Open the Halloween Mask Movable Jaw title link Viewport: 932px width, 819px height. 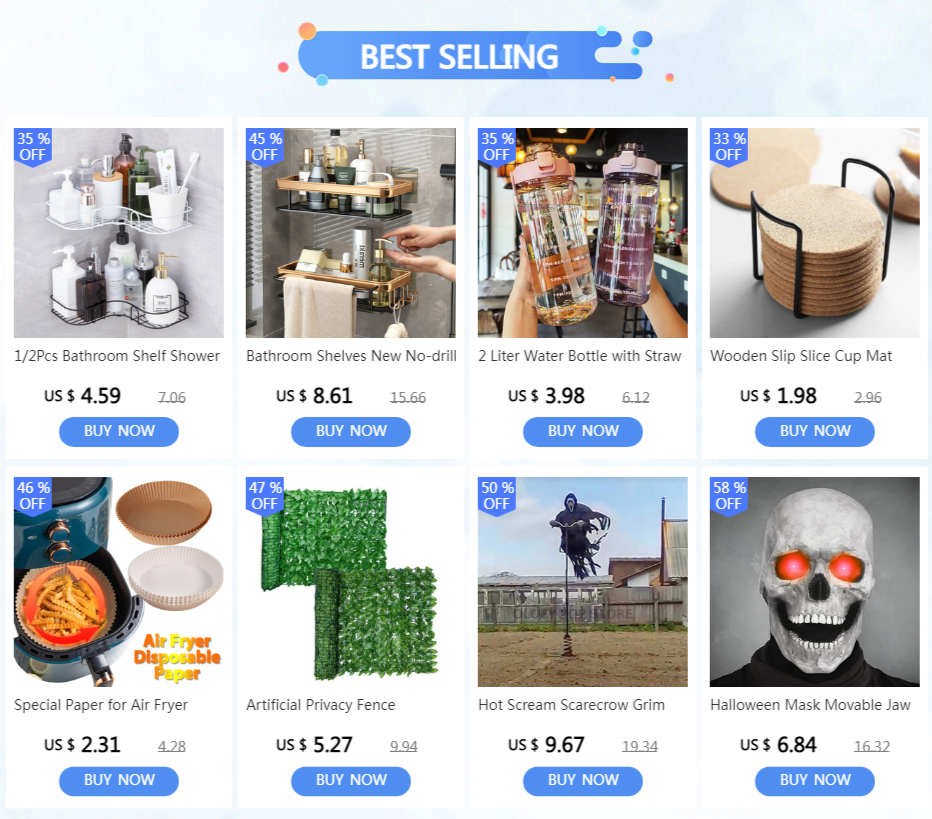pos(810,705)
